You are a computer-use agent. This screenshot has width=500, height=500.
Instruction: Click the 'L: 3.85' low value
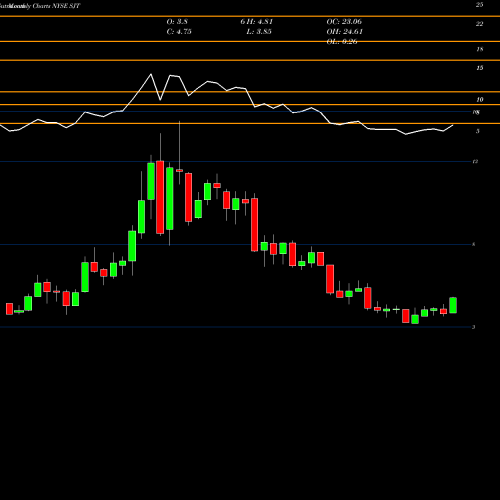[x=259, y=32]
